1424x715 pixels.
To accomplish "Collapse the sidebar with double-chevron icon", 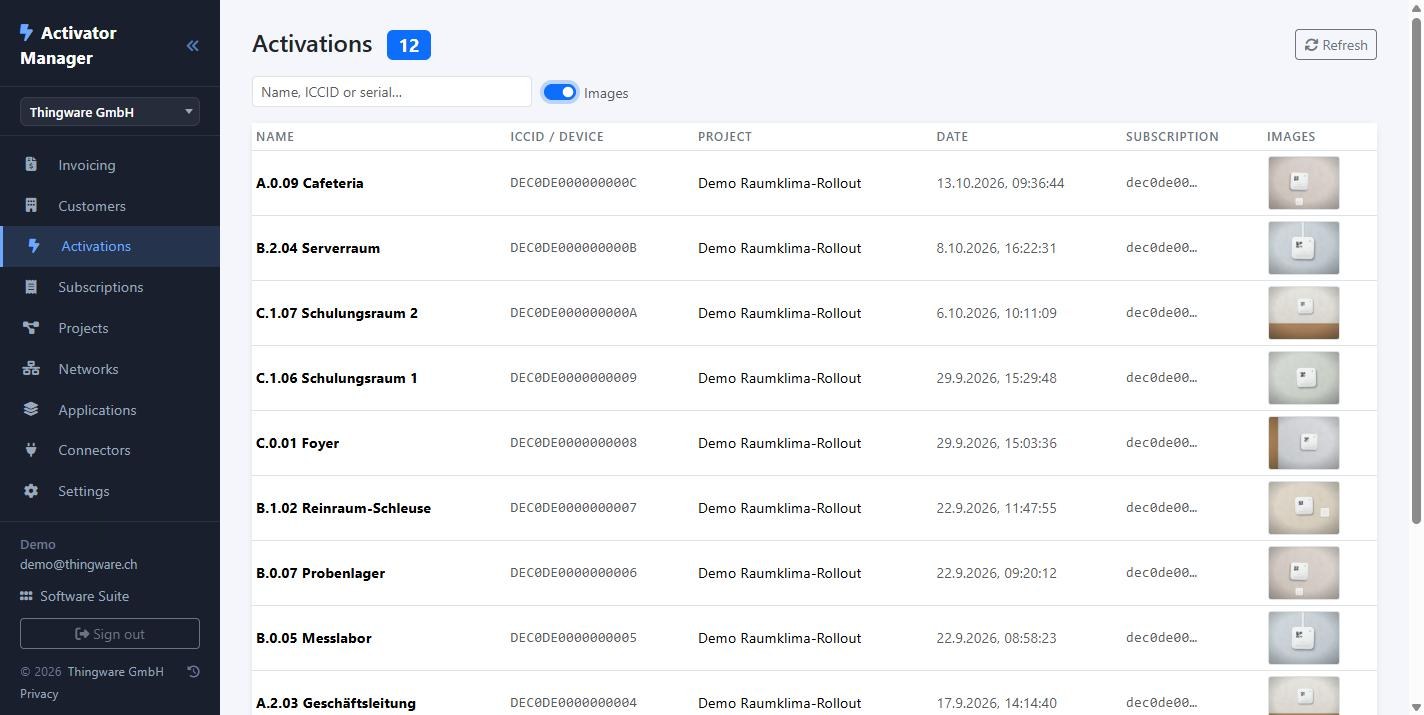I will click(x=192, y=45).
